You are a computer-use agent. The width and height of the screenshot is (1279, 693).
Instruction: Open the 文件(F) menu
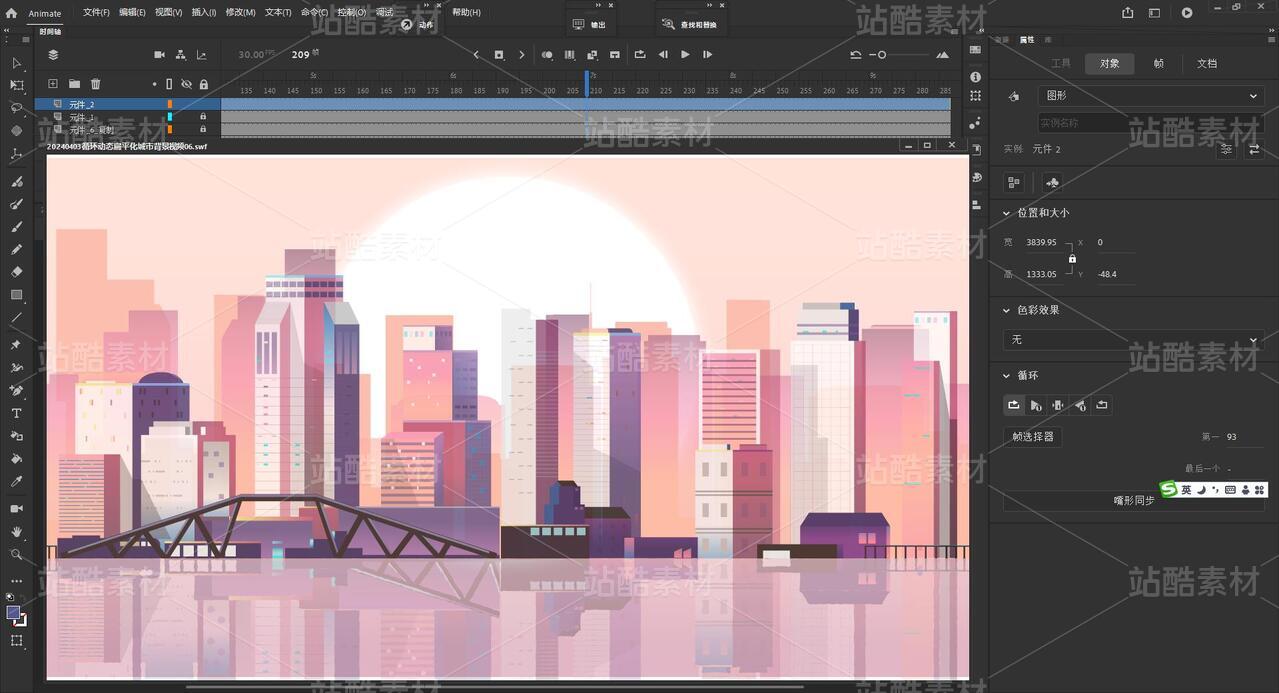coord(96,13)
